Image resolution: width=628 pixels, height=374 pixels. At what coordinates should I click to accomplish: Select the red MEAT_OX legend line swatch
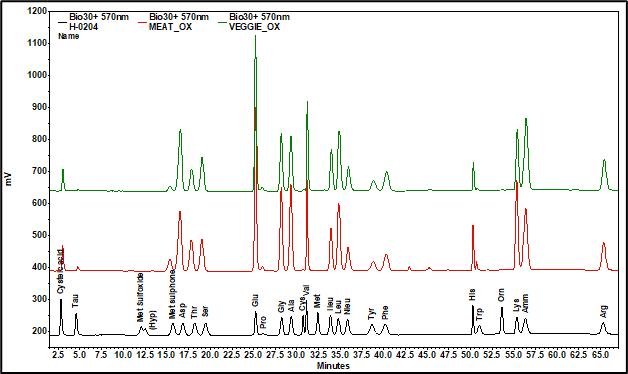coord(143,22)
